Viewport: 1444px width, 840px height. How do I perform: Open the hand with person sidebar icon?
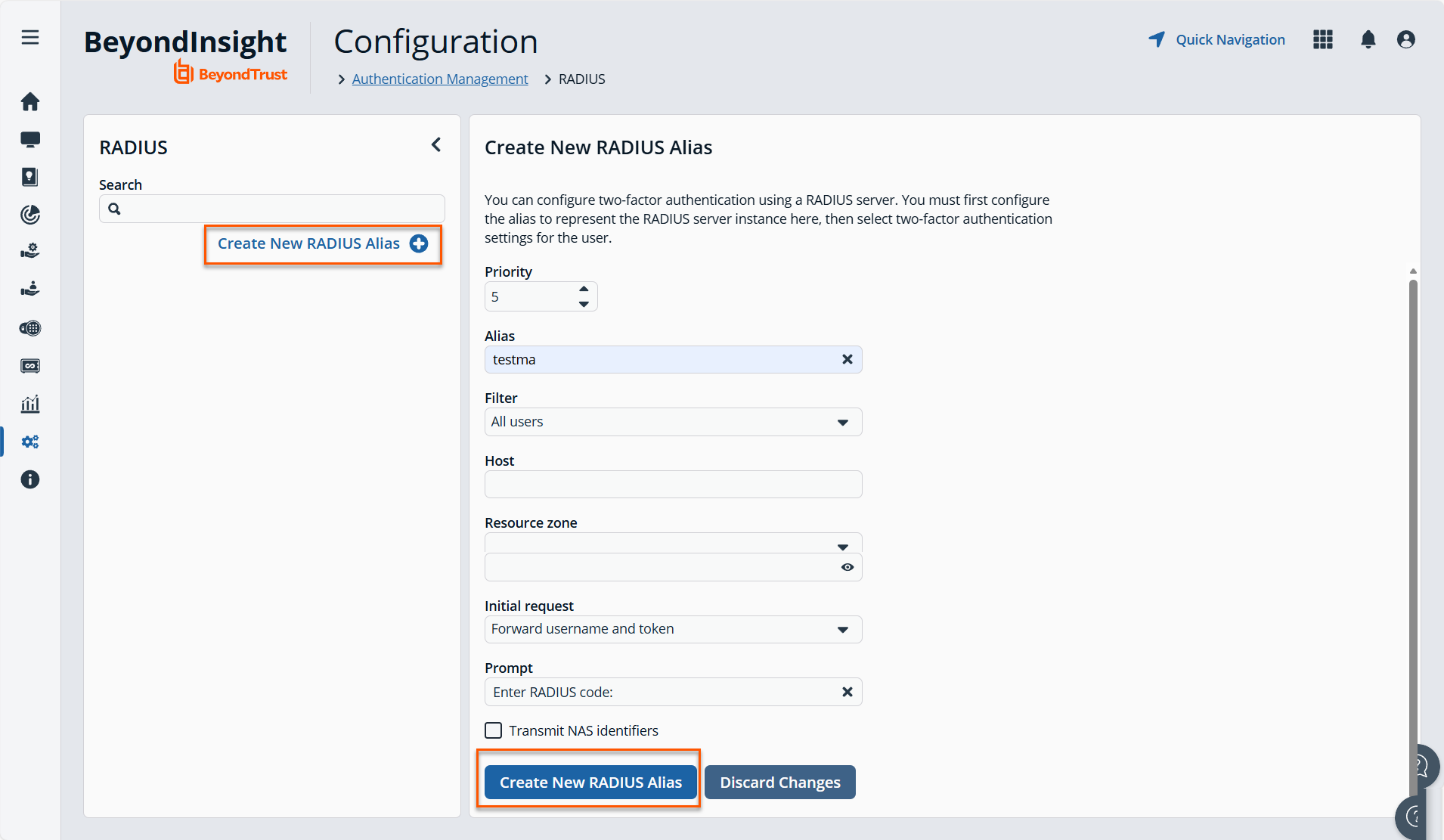(30, 289)
